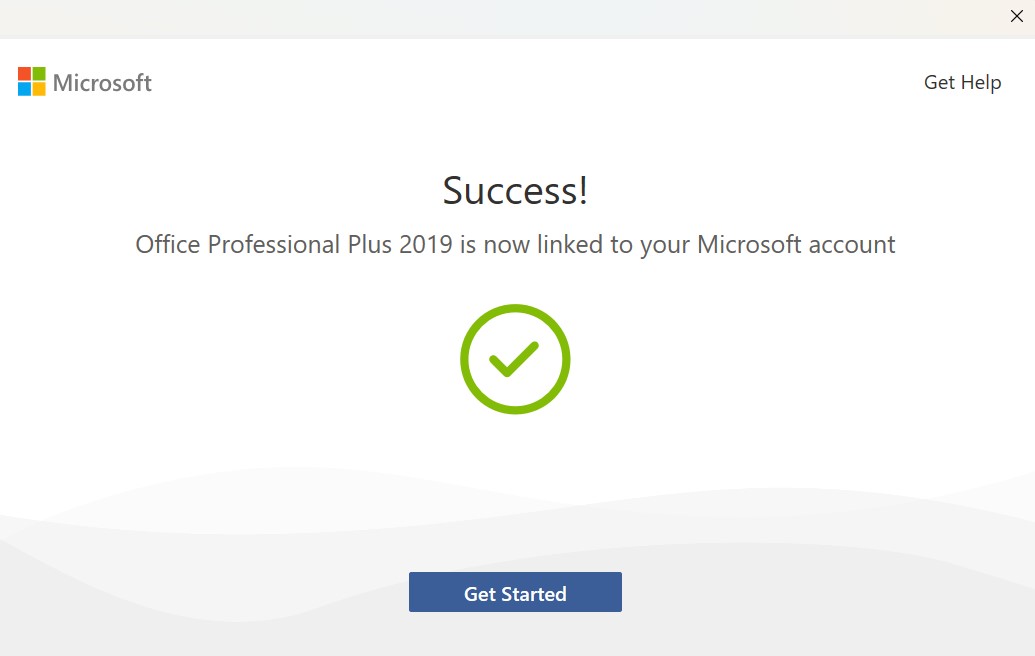Open the Get Help link
Screen dimensions: 1035x656
coord(962,82)
